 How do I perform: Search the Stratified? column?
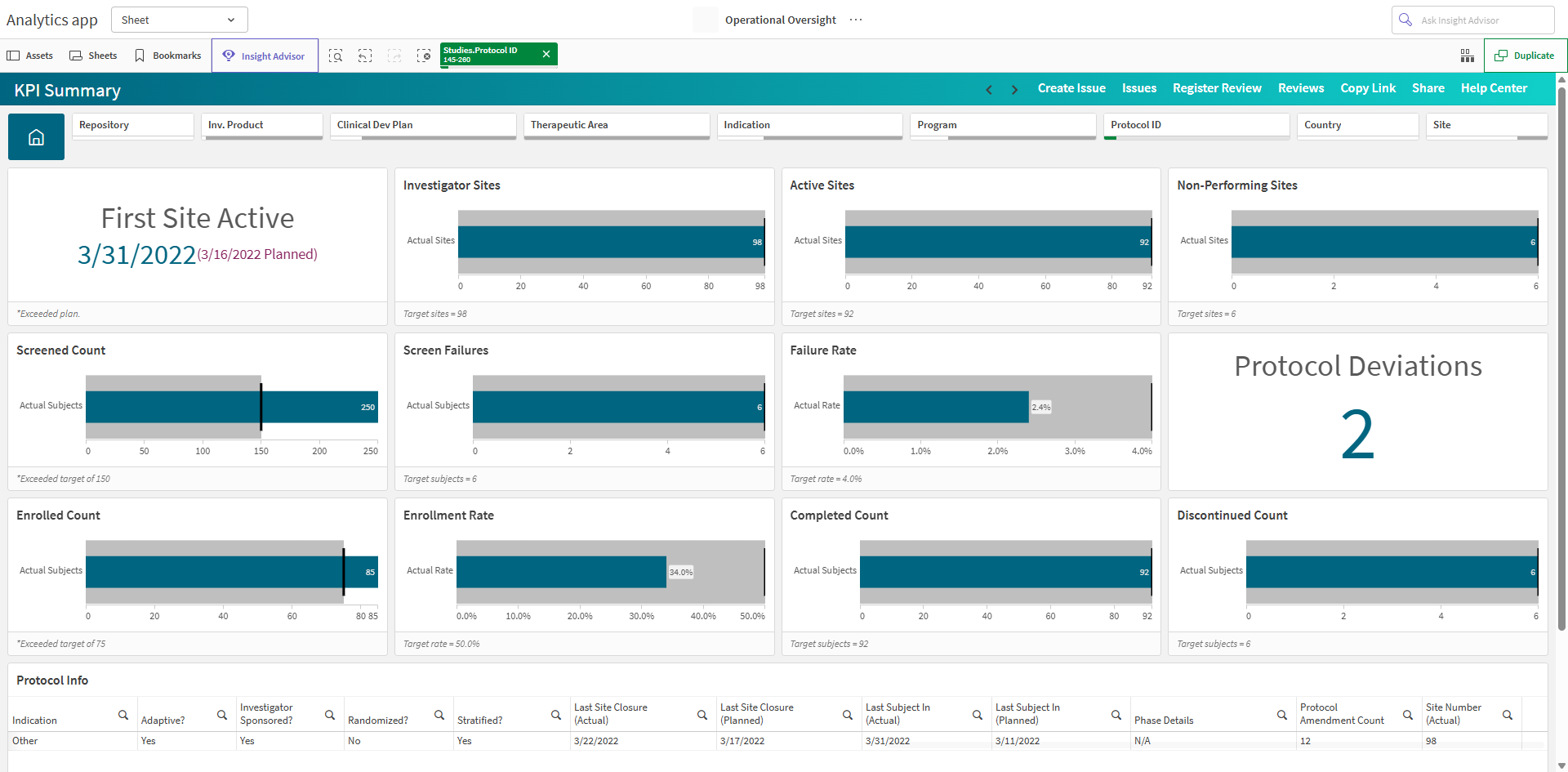point(556,715)
